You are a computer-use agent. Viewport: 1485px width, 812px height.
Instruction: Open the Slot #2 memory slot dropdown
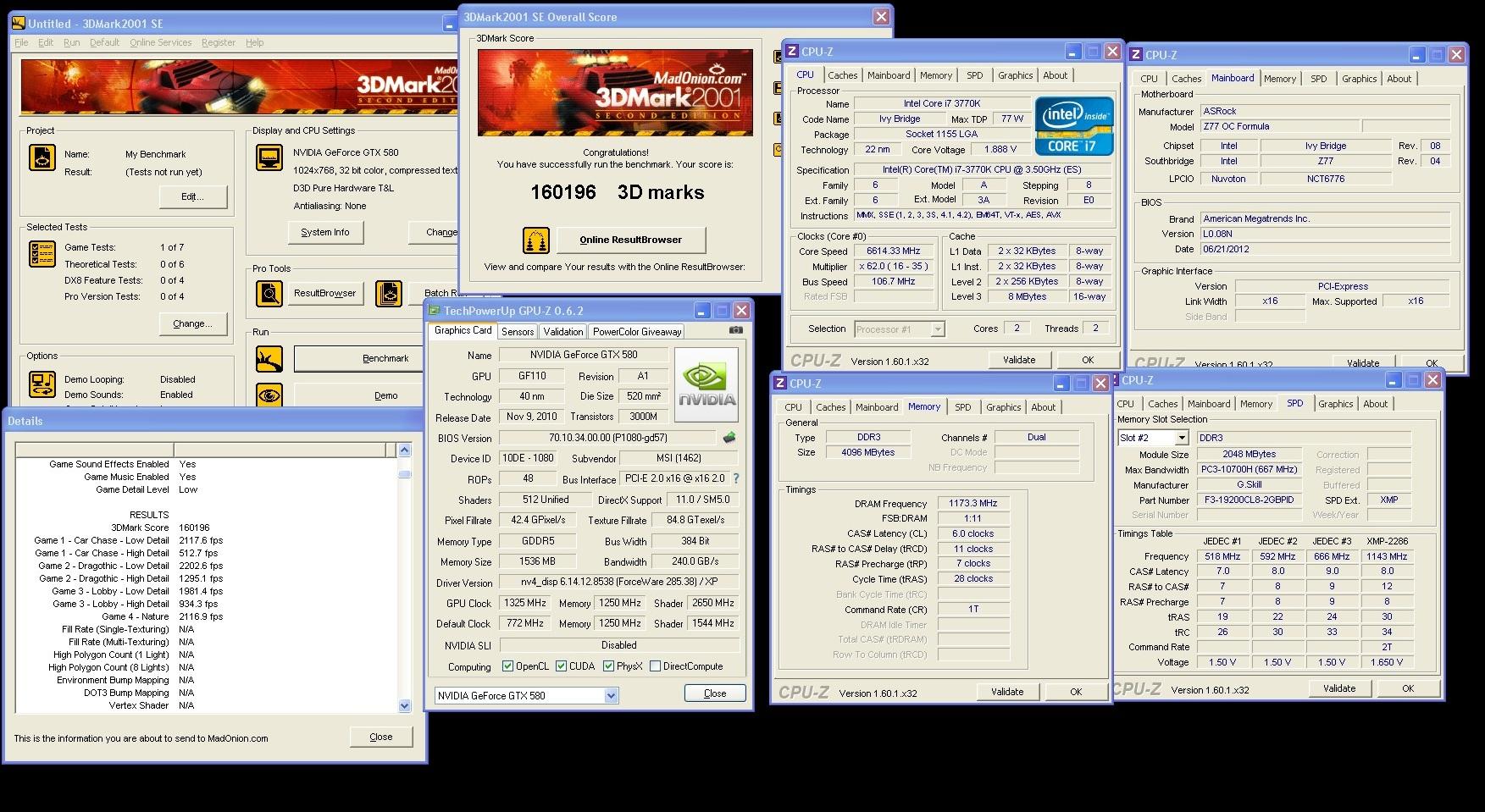[x=1182, y=438]
